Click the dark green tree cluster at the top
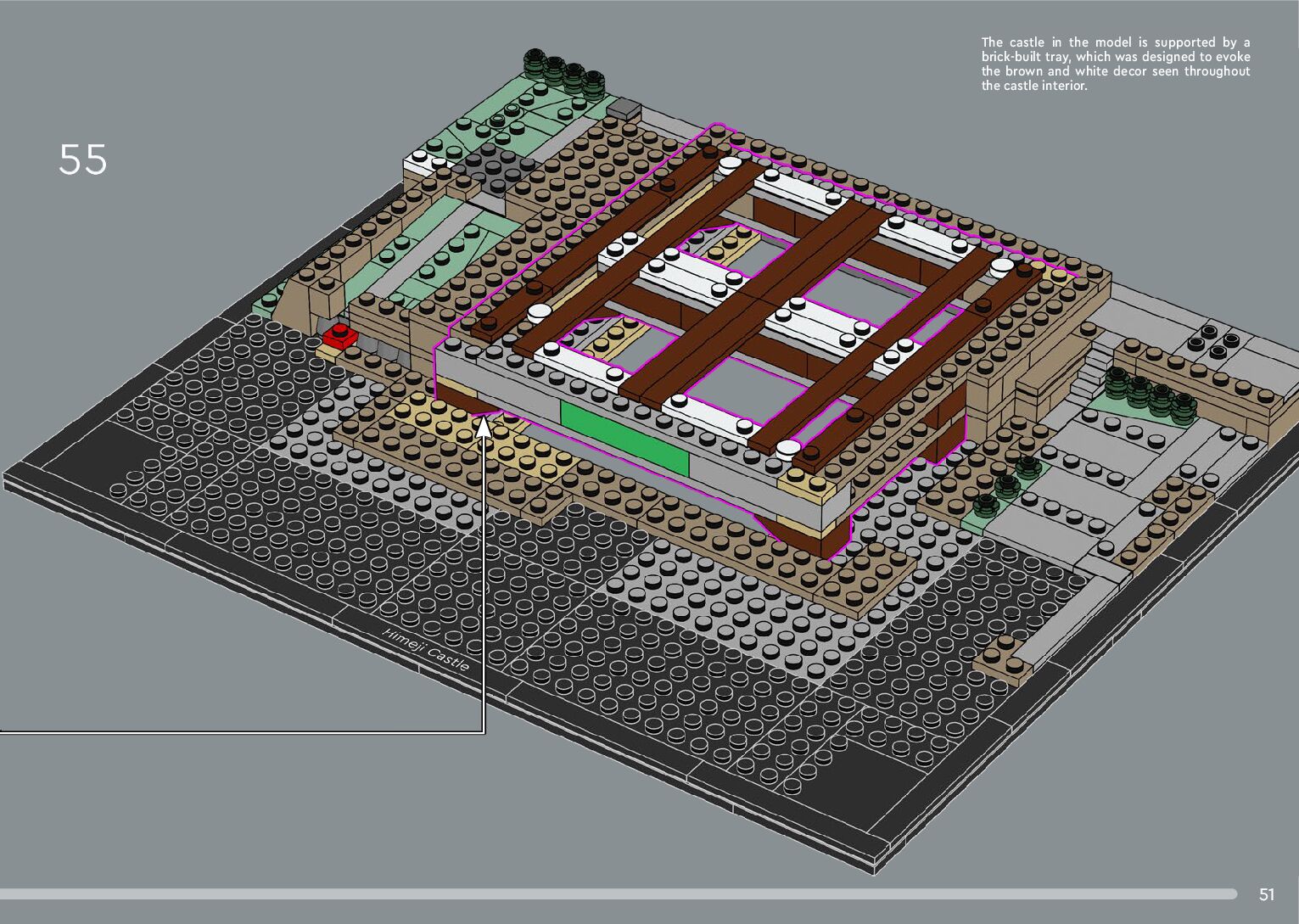The image size is (1299, 924). point(563,72)
